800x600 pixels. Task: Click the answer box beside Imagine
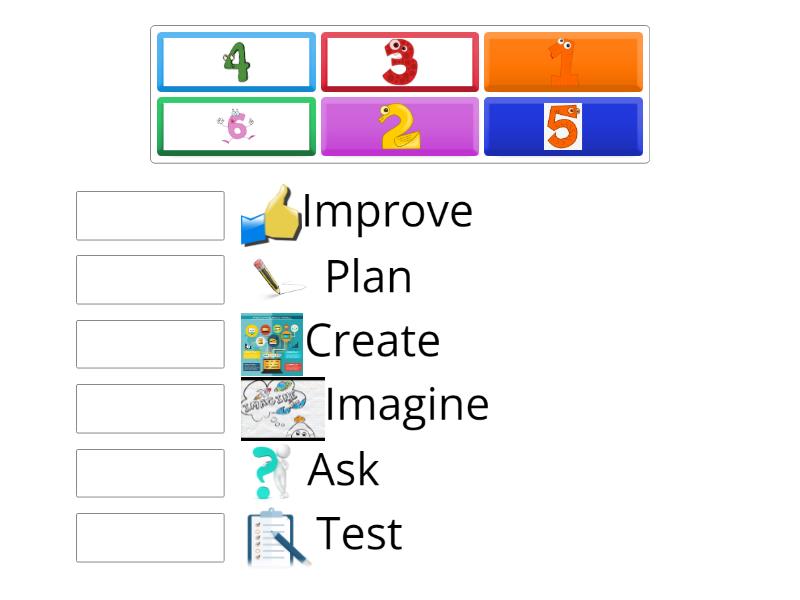click(x=150, y=409)
